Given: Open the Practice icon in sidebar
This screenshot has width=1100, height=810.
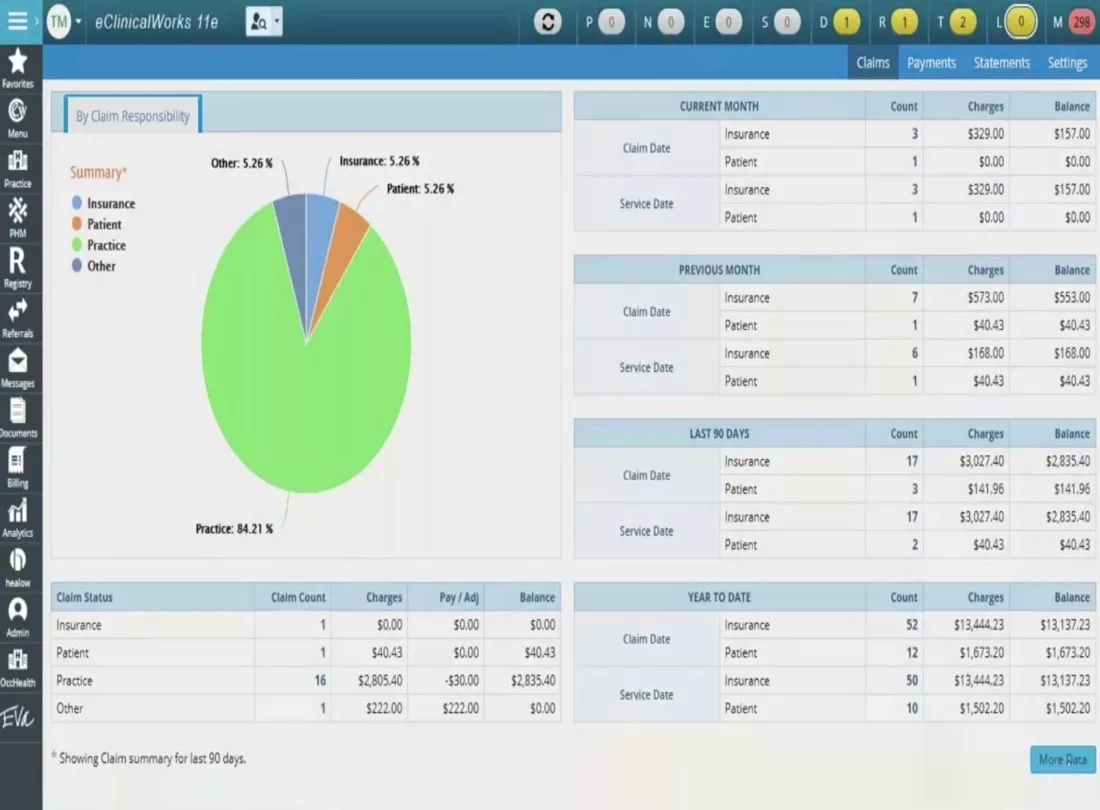Looking at the screenshot, I should tap(18, 163).
